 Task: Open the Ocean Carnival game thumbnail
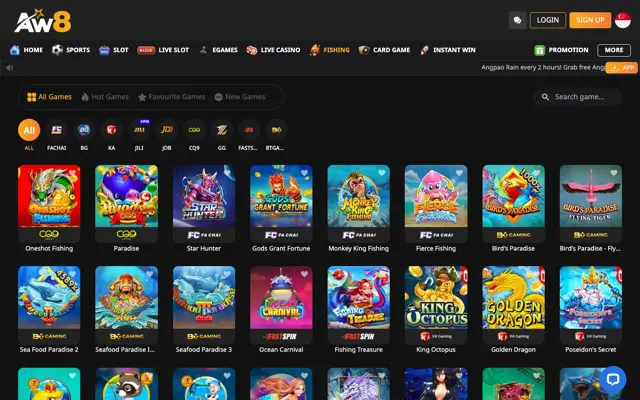[x=281, y=298]
